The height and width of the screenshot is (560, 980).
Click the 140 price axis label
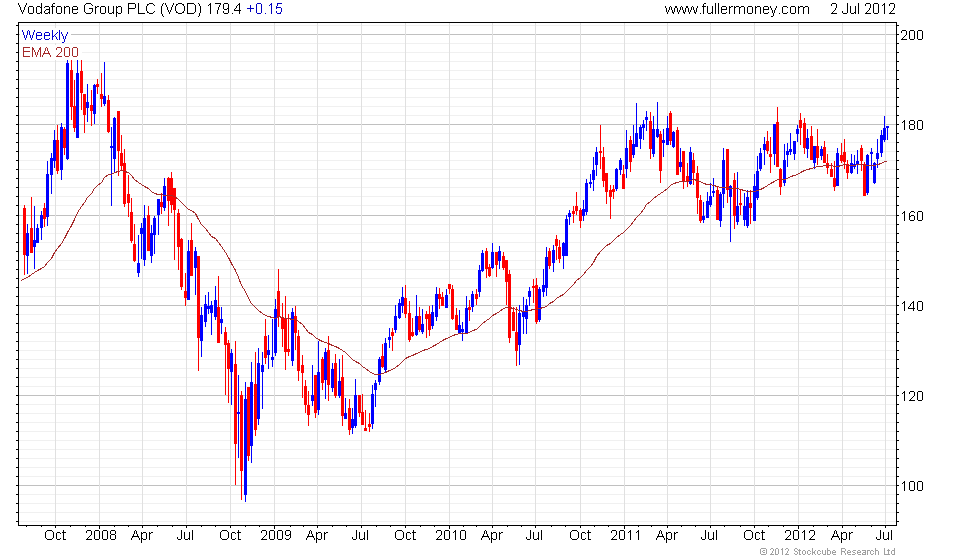tap(911, 306)
